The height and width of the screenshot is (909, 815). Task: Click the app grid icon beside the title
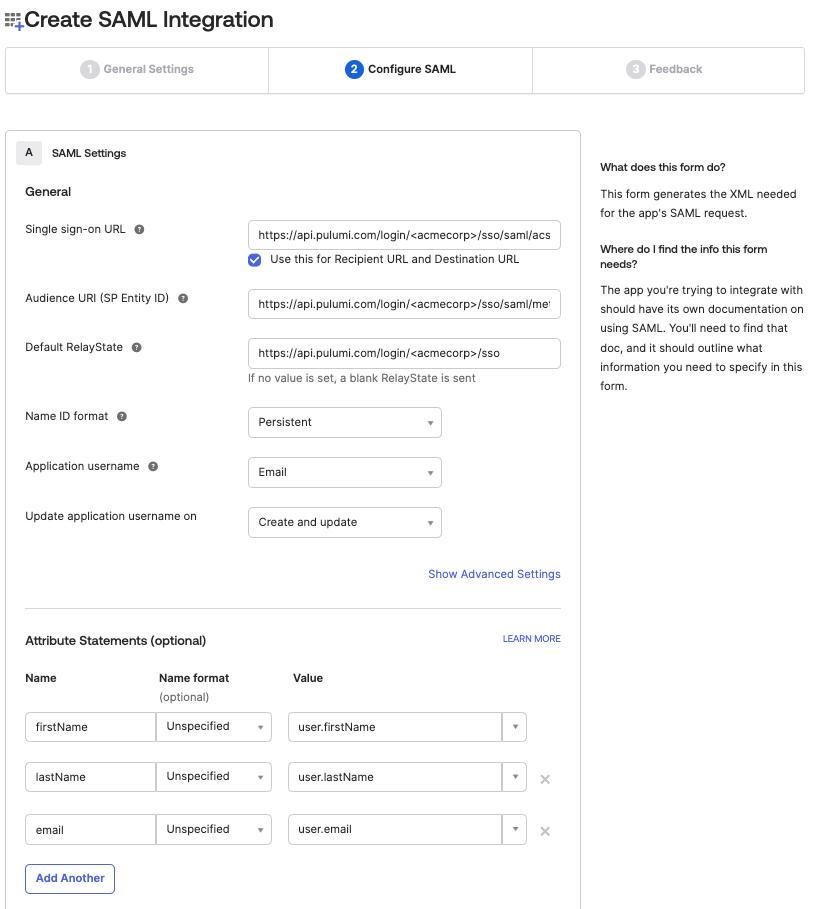point(14,21)
